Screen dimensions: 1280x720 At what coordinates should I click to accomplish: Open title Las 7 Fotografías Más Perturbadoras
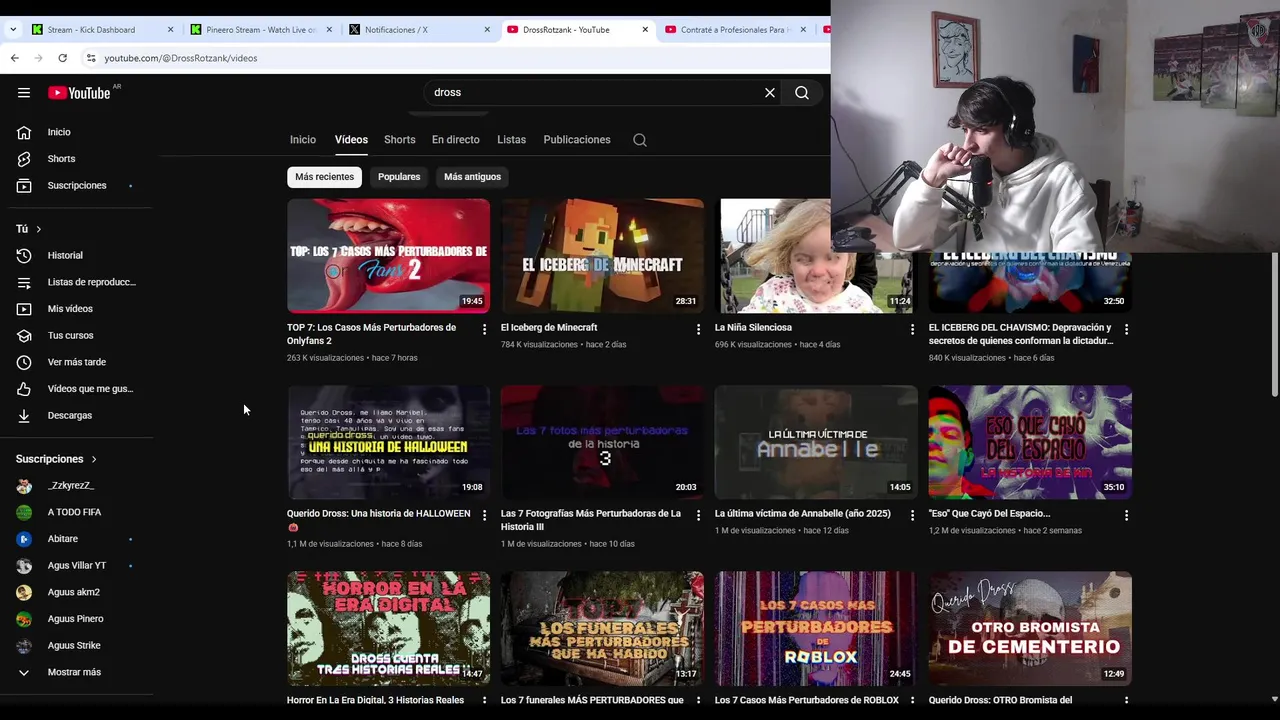(x=591, y=520)
